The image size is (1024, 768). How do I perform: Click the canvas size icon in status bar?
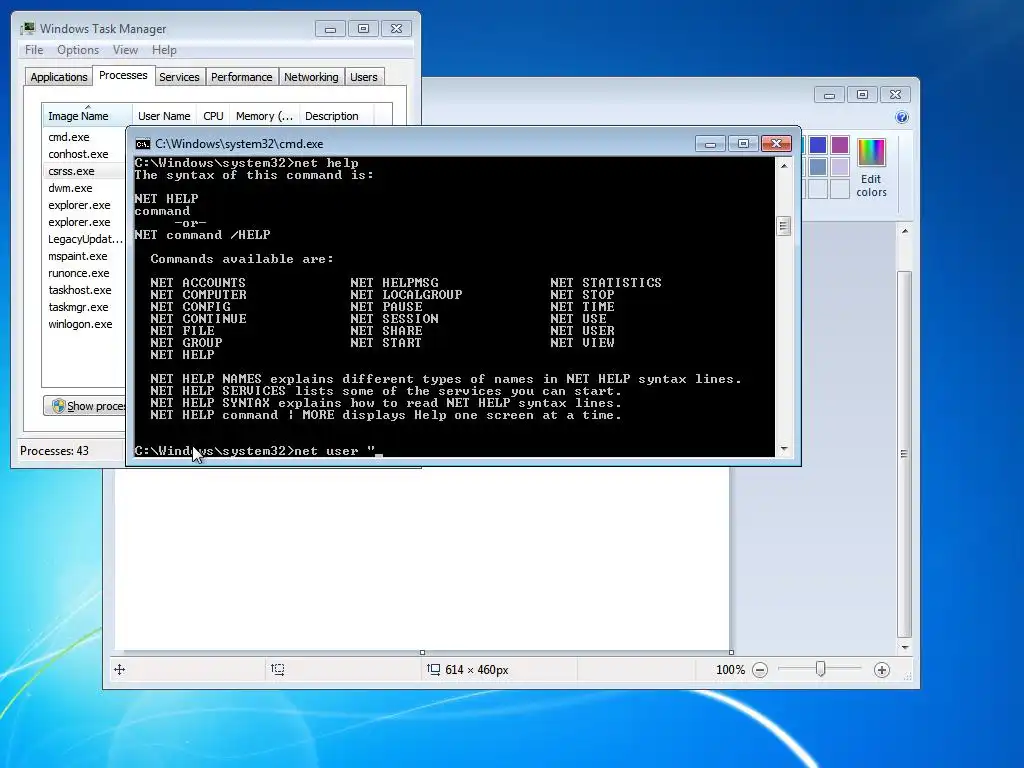(x=434, y=669)
